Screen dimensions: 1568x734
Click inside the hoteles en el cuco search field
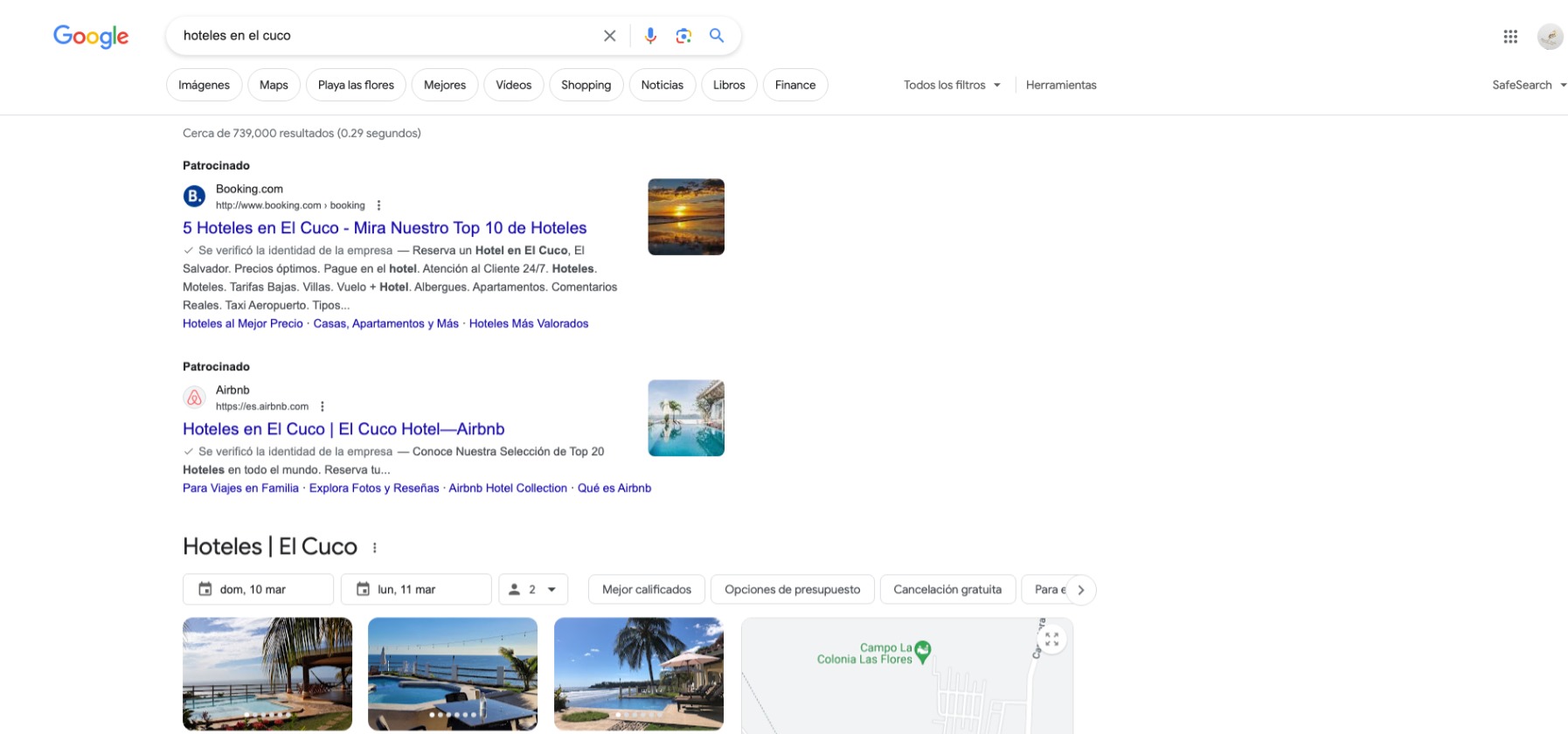pyautogui.click(x=385, y=36)
